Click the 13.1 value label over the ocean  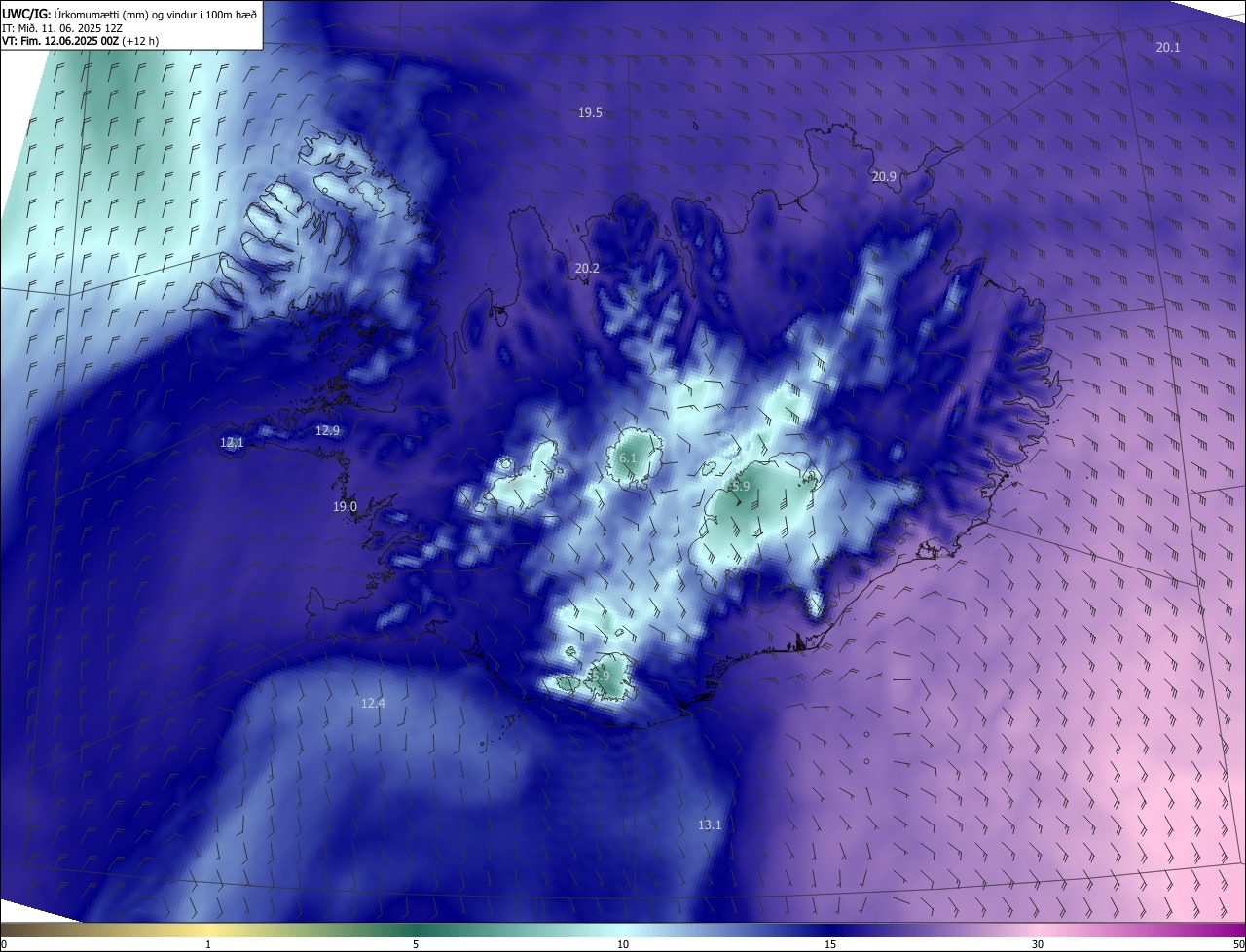[710, 825]
